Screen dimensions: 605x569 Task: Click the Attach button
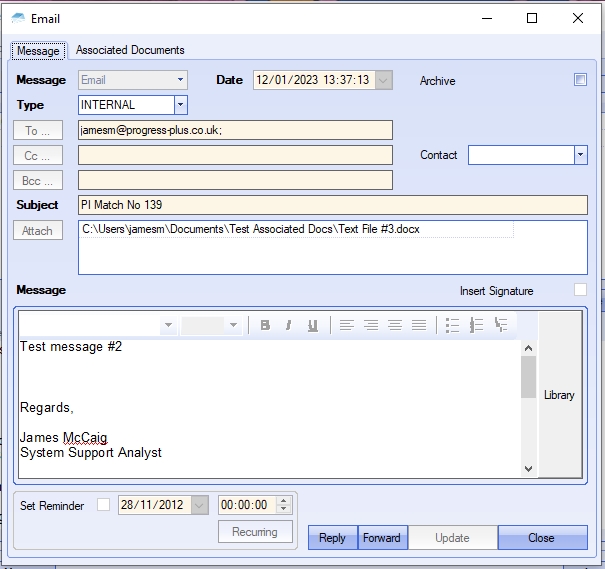click(38, 230)
